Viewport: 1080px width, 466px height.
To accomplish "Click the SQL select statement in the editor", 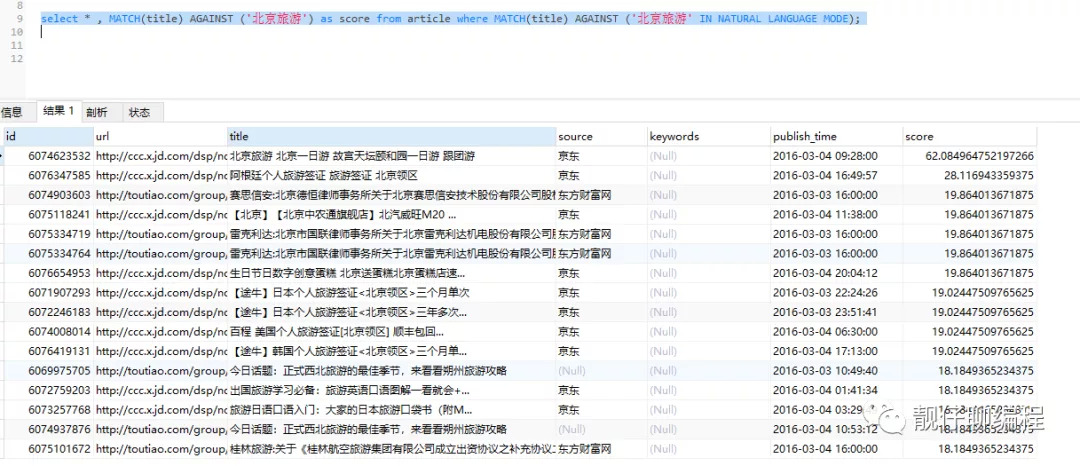I will (450, 19).
